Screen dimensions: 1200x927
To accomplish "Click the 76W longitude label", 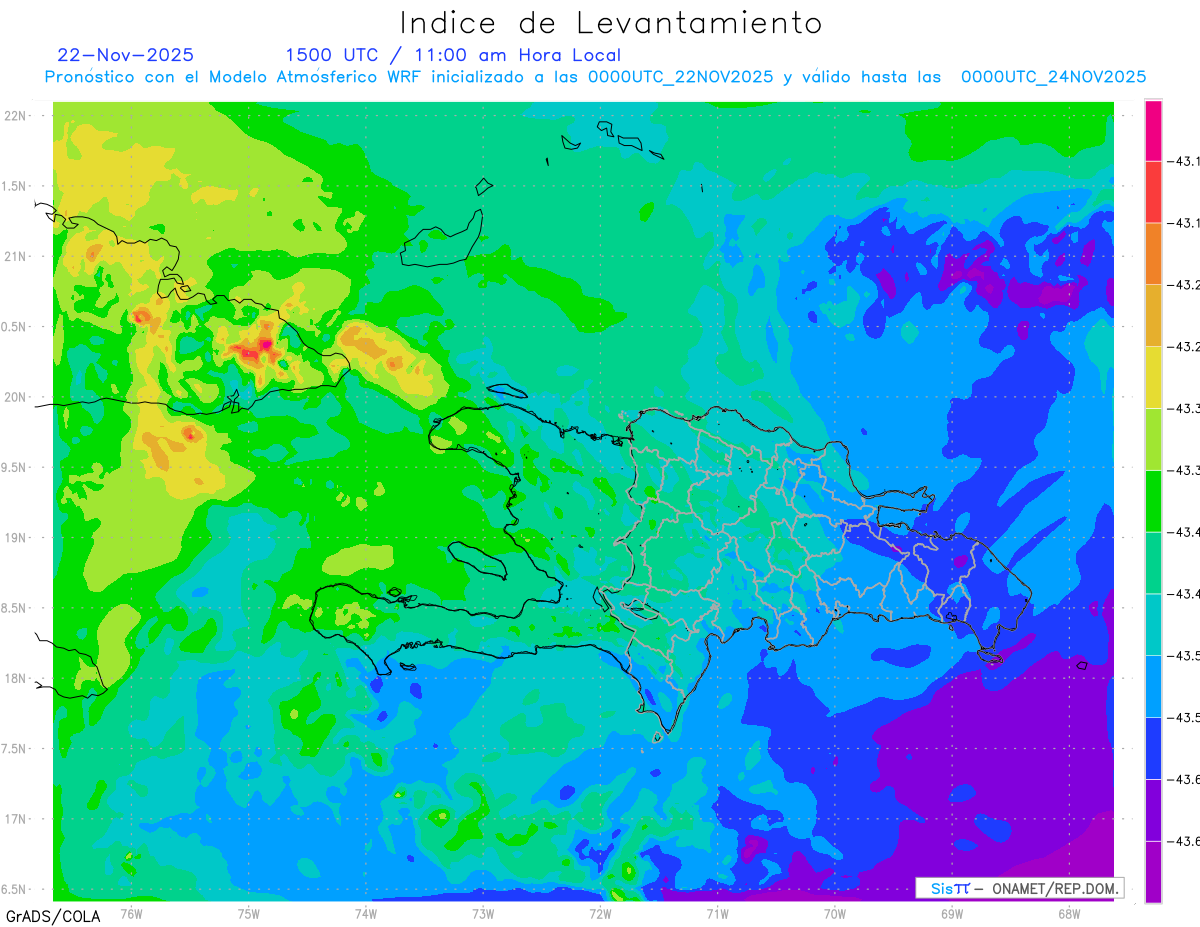I will (x=131, y=913).
